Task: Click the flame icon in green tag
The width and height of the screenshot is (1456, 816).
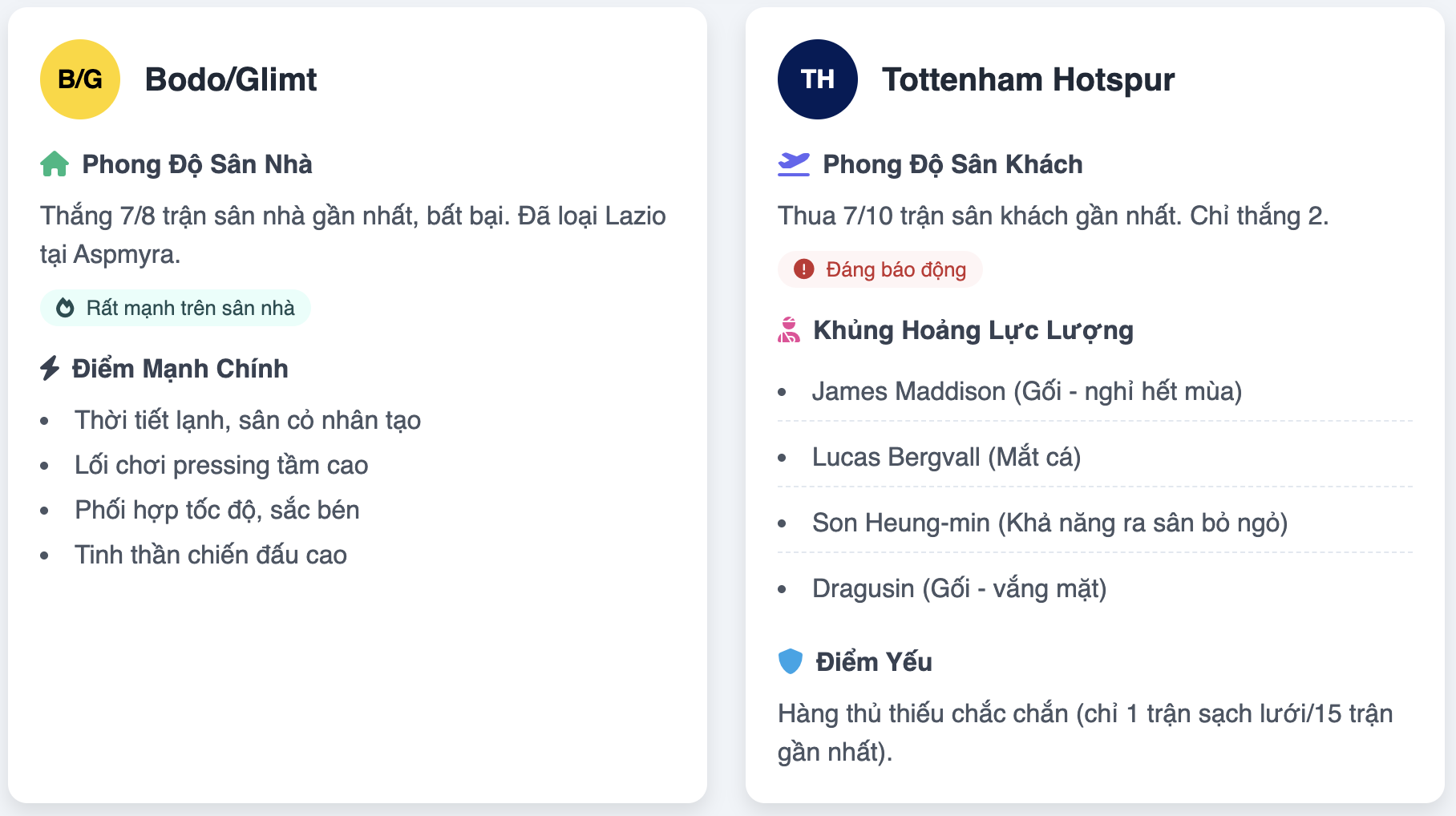Action: pos(65,308)
